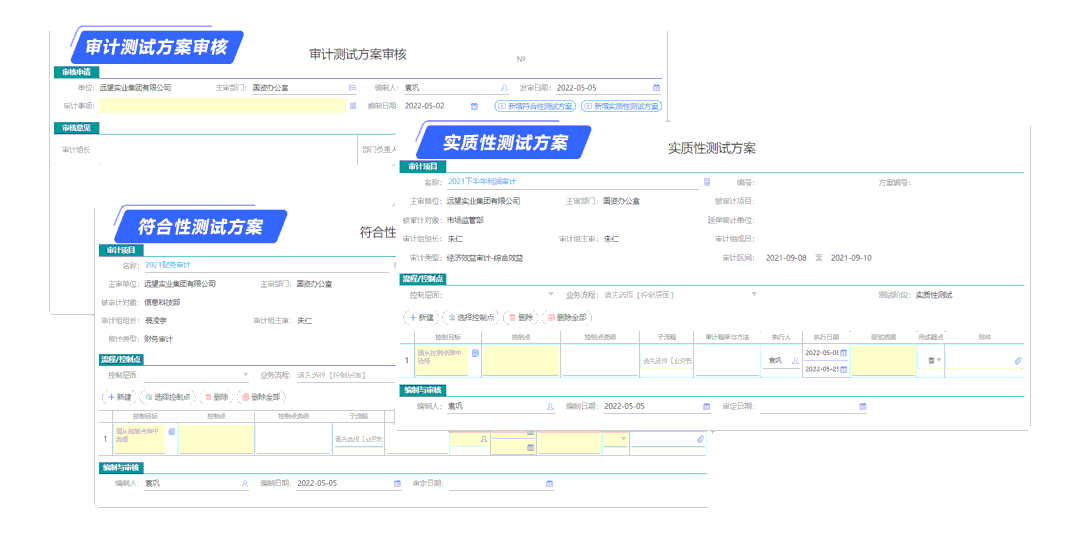Click the 主审部门 国资办公室 selector icon
This screenshot has width=1079, height=538.
352,88
